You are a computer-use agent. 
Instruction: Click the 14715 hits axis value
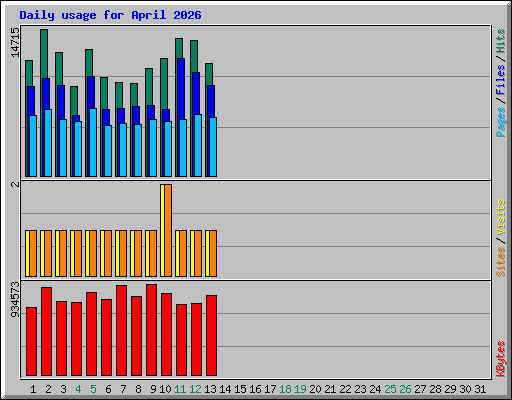point(15,42)
